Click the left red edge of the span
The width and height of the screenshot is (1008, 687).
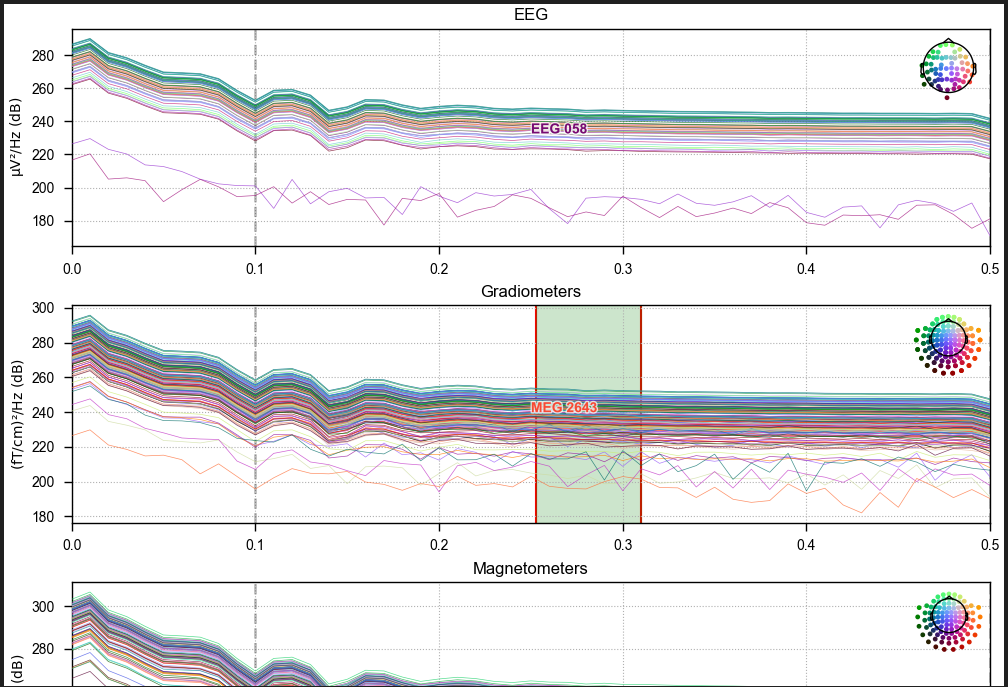point(536,415)
